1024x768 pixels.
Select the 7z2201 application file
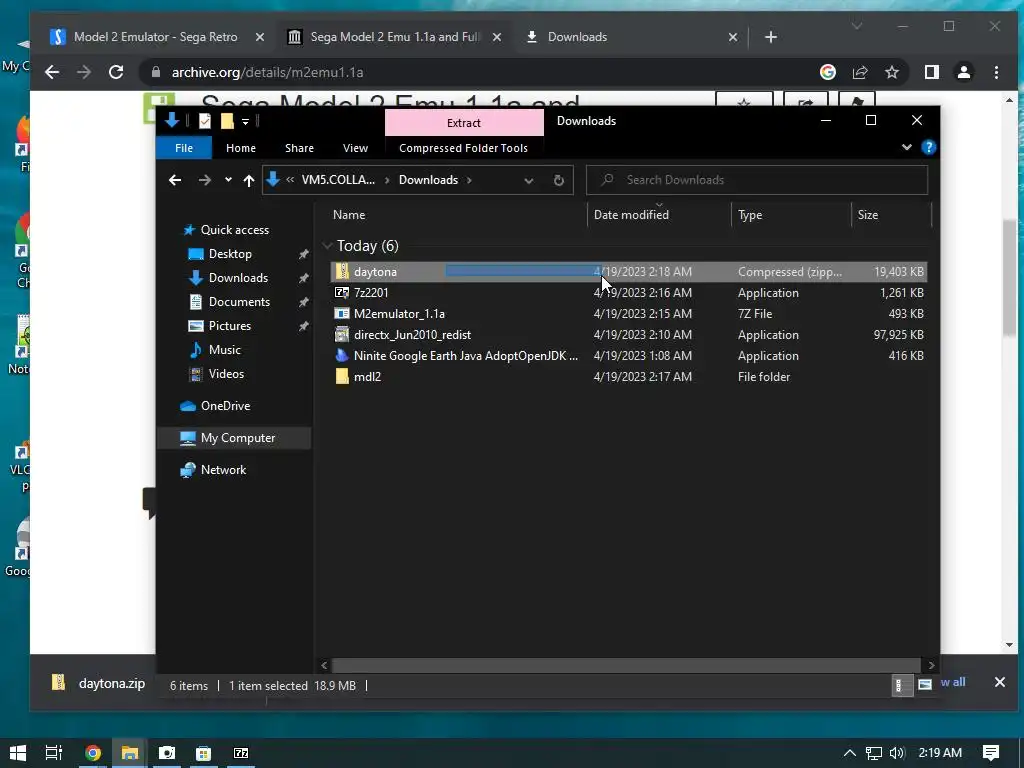628,293
